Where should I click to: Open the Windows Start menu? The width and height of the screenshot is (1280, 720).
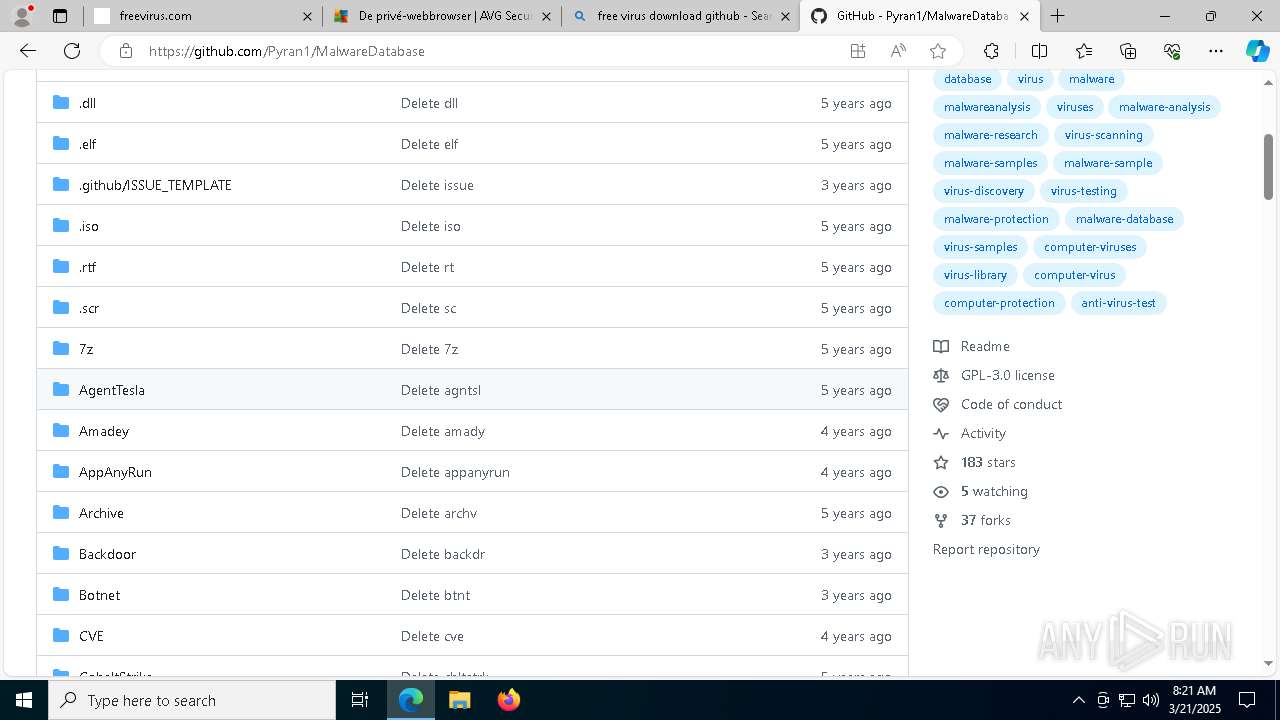click(x=24, y=700)
